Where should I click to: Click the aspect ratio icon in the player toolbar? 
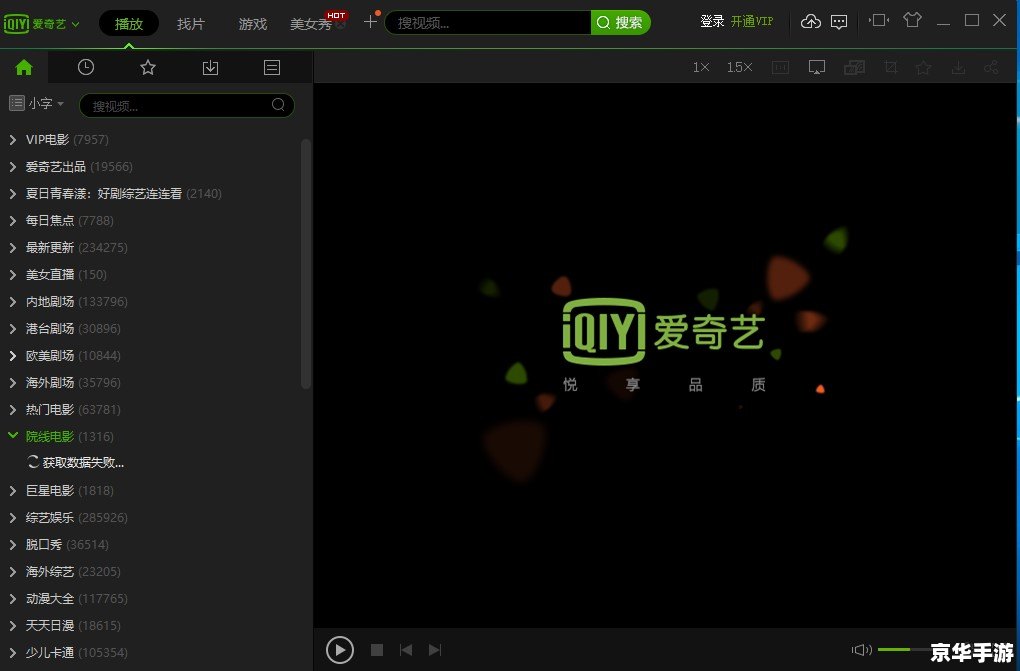(x=780, y=67)
